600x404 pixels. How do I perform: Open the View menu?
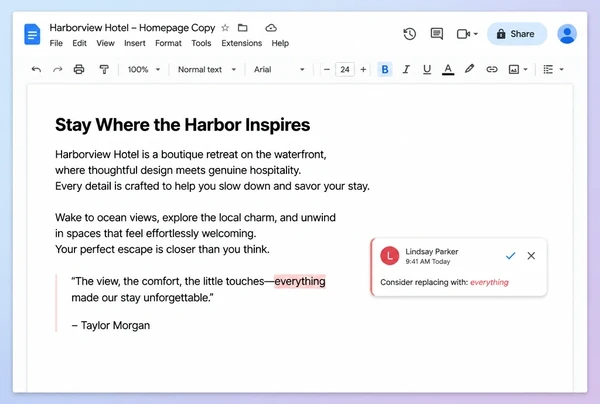105,43
